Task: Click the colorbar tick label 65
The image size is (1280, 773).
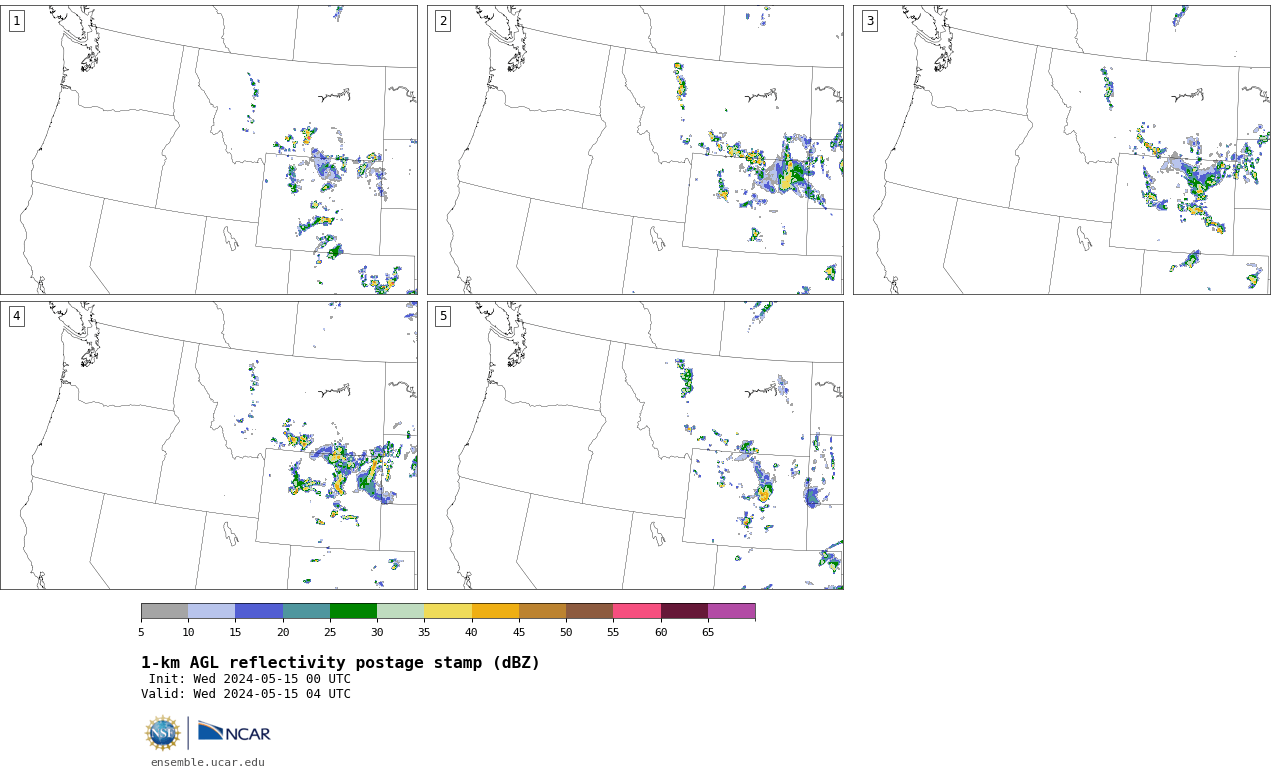Action: point(708,632)
